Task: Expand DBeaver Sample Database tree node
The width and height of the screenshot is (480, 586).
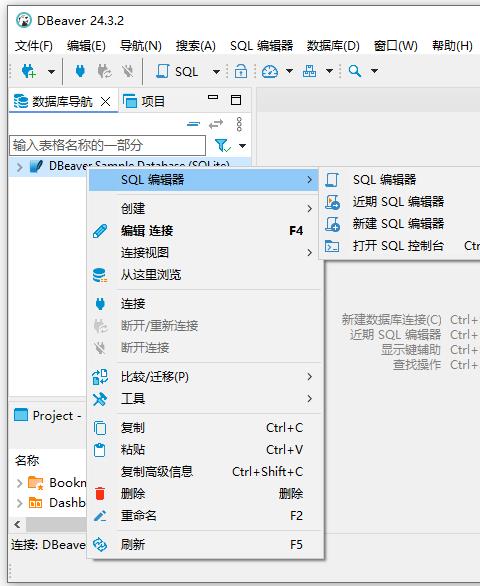Action: [19, 167]
